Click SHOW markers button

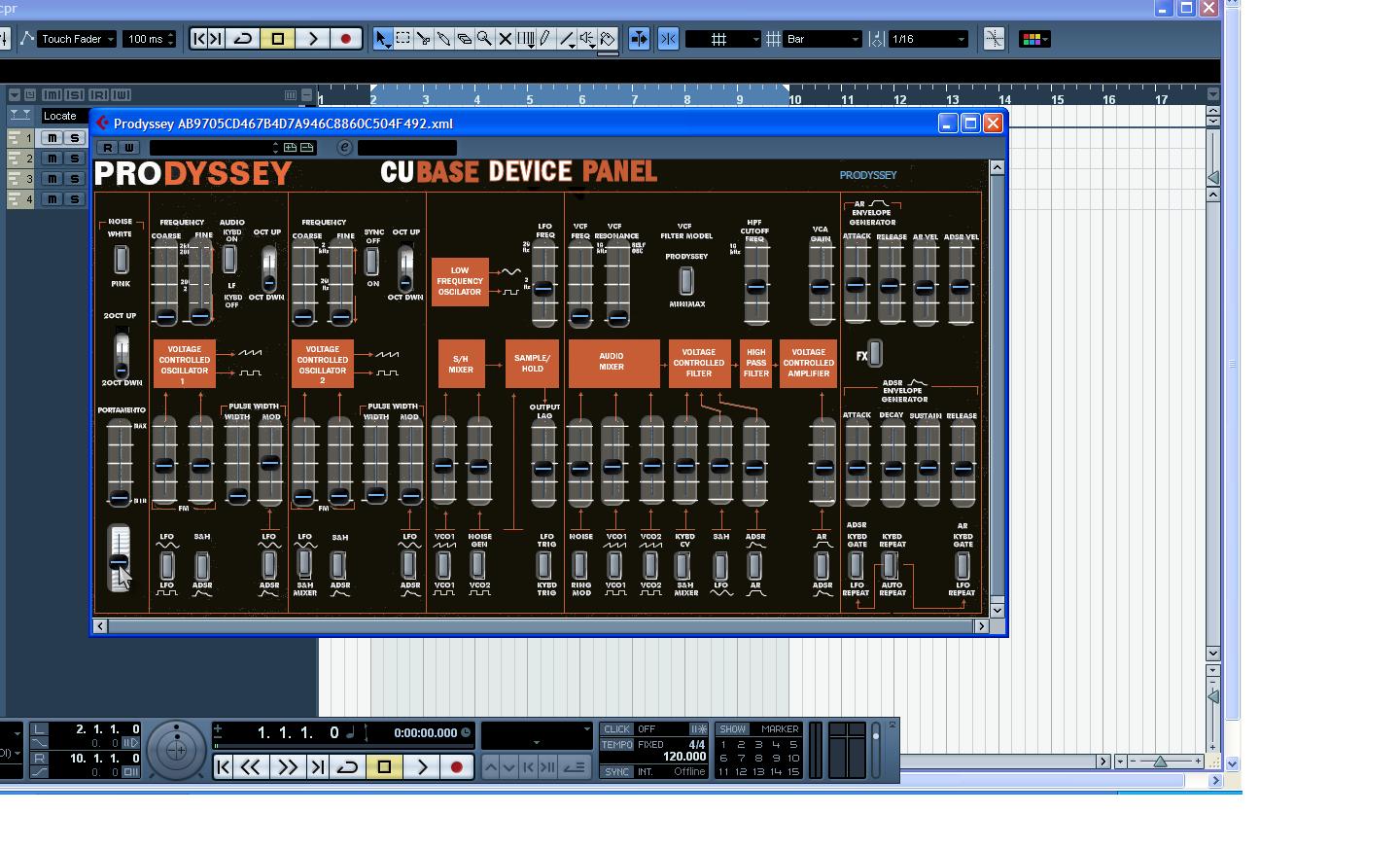click(733, 729)
